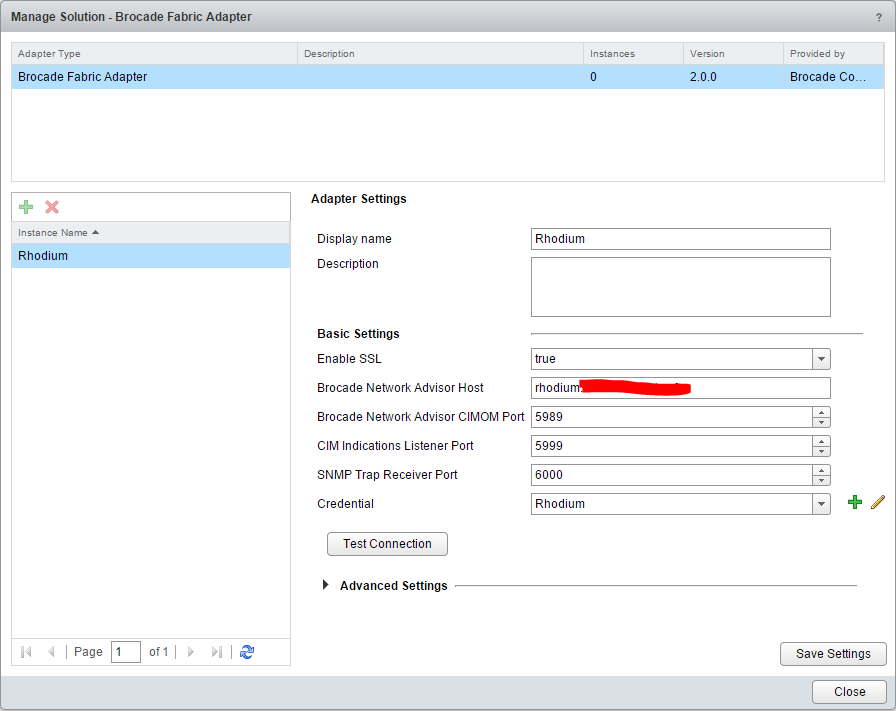The image size is (896, 711).
Task: Click Test Connection button
Action: 387,544
